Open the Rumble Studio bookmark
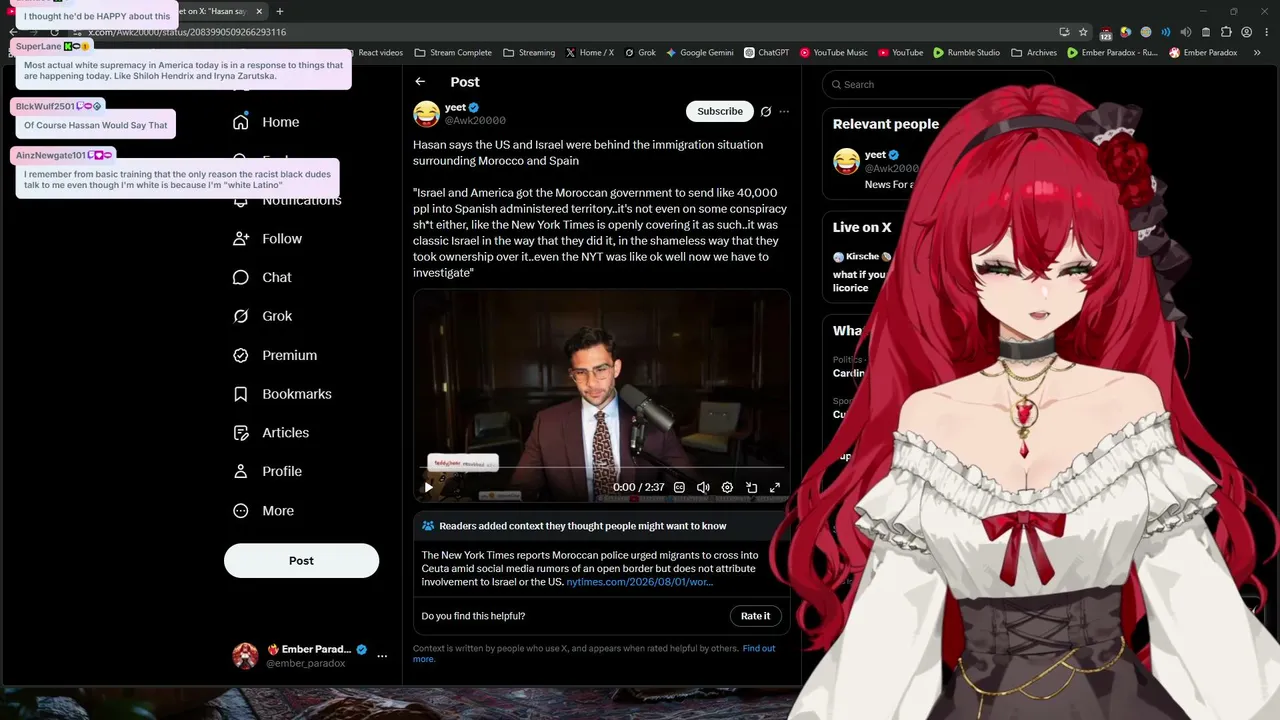 pos(967,53)
